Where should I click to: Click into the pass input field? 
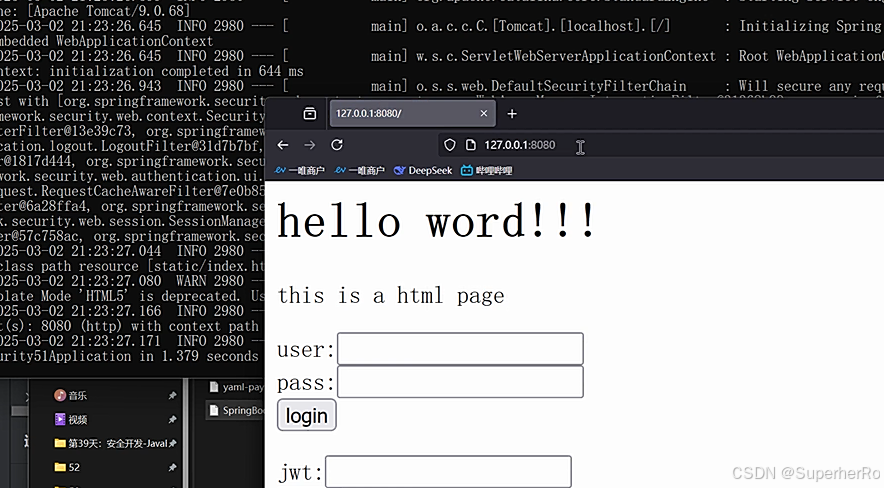[x=460, y=381]
